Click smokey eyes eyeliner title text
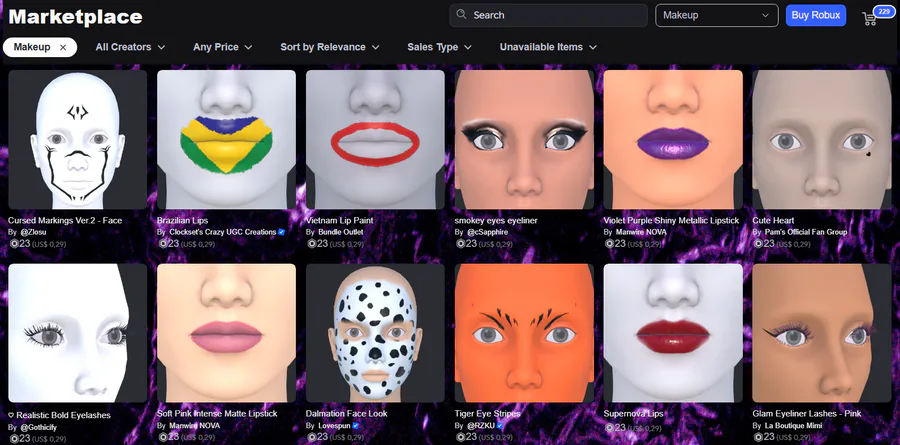This screenshot has width=900, height=445. click(x=496, y=220)
